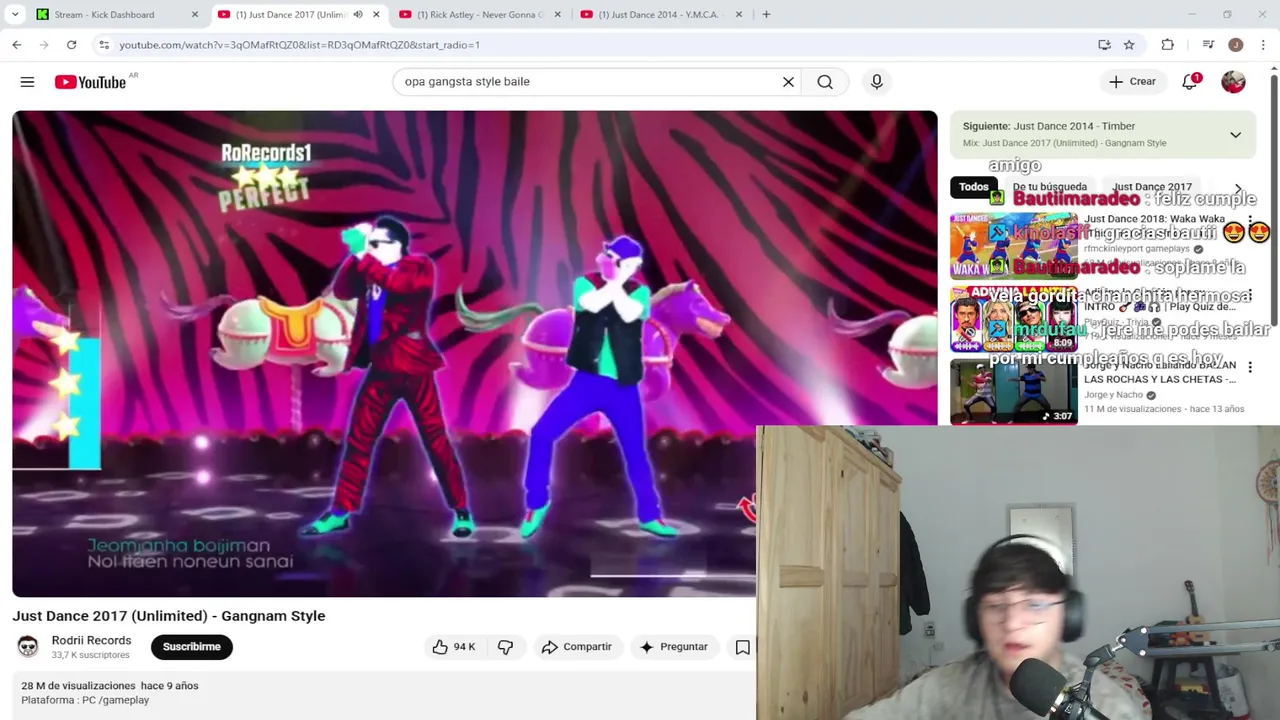This screenshot has width=1280, height=720.
Task: Click the Suscribirme button
Action: click(192, 647)
